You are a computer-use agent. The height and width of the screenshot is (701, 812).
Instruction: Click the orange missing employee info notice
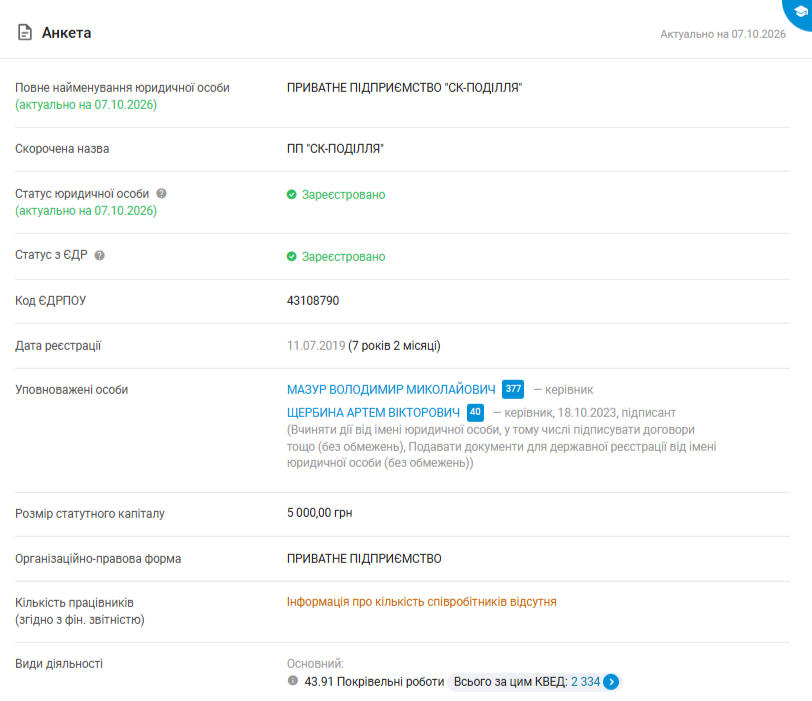click(x=422, y=602)
